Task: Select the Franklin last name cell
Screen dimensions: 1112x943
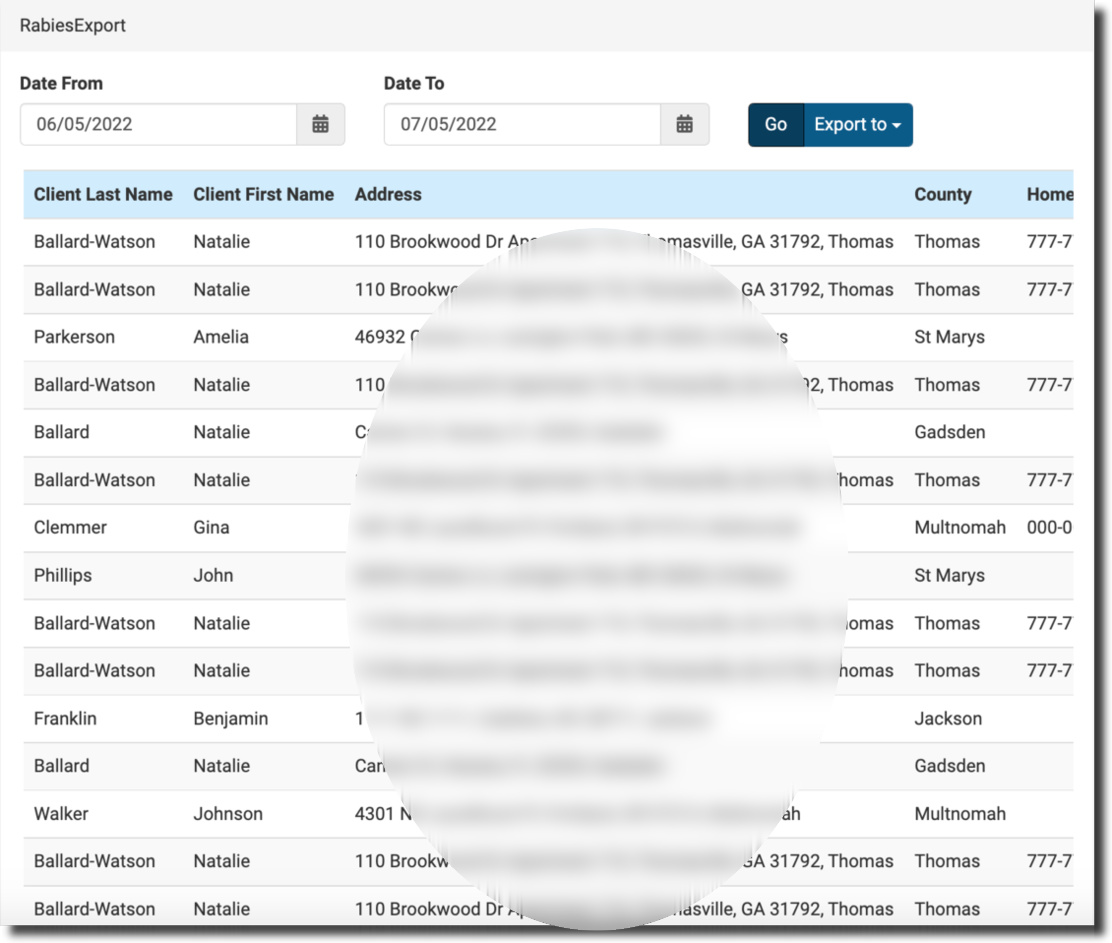Action: pos(65,718)
